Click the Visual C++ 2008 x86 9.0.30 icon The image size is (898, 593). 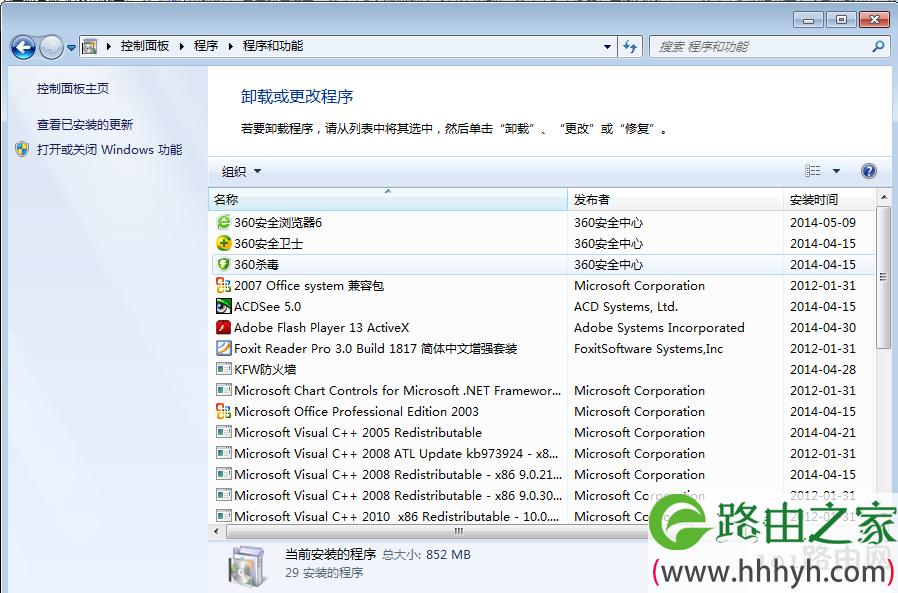point(223,495)
